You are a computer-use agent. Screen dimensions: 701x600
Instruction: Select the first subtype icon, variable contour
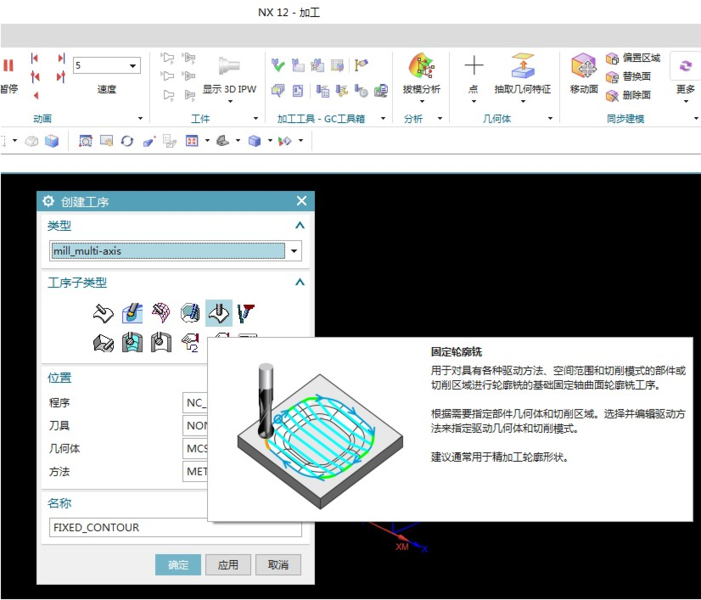(103, 313)
